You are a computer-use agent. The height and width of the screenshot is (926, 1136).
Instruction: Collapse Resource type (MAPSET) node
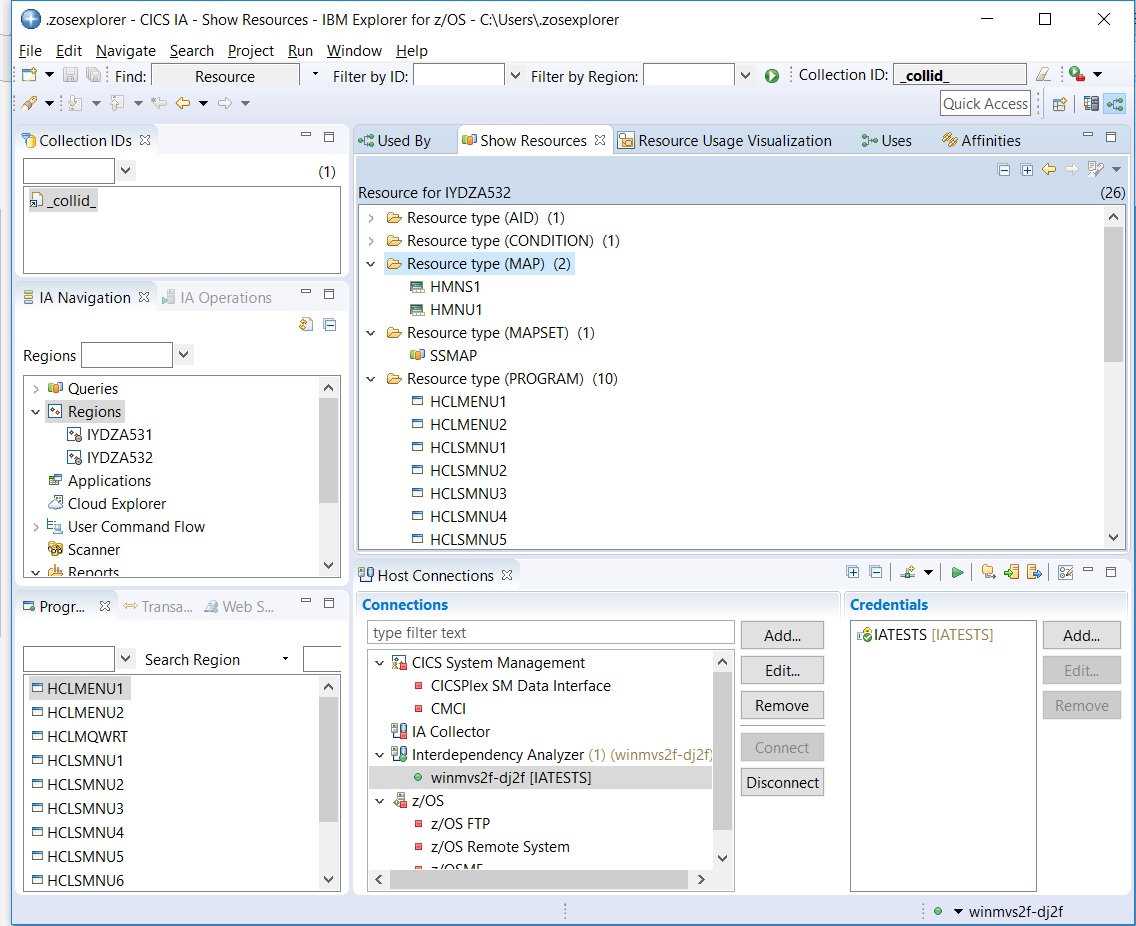click(x=371, y=333)
